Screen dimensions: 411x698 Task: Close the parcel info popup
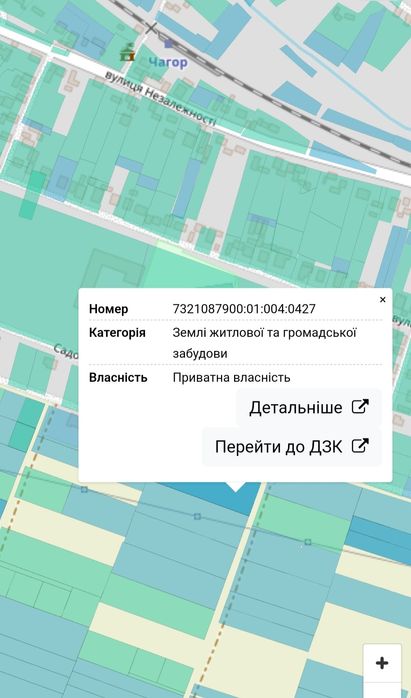(382, 300)
